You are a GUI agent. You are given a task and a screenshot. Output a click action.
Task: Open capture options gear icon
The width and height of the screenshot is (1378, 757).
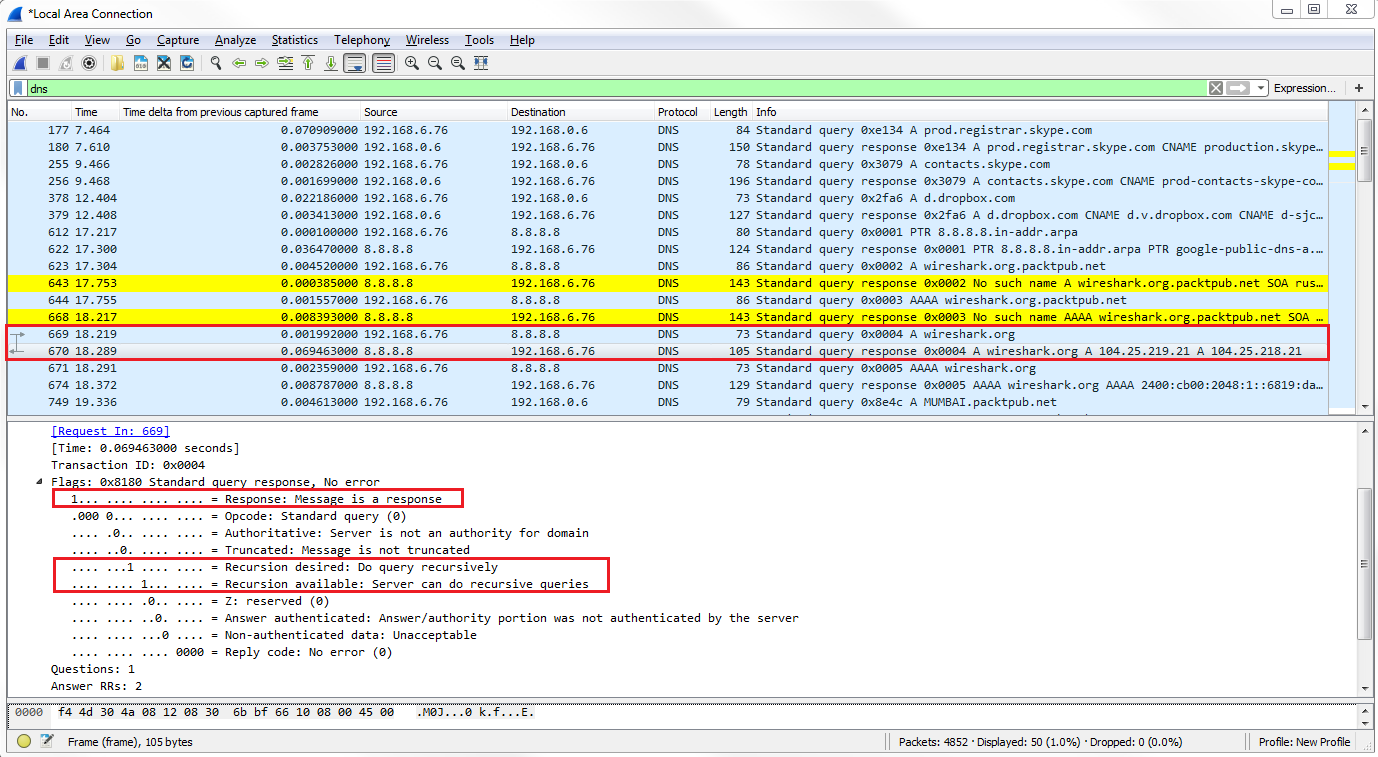pos(89,63)
